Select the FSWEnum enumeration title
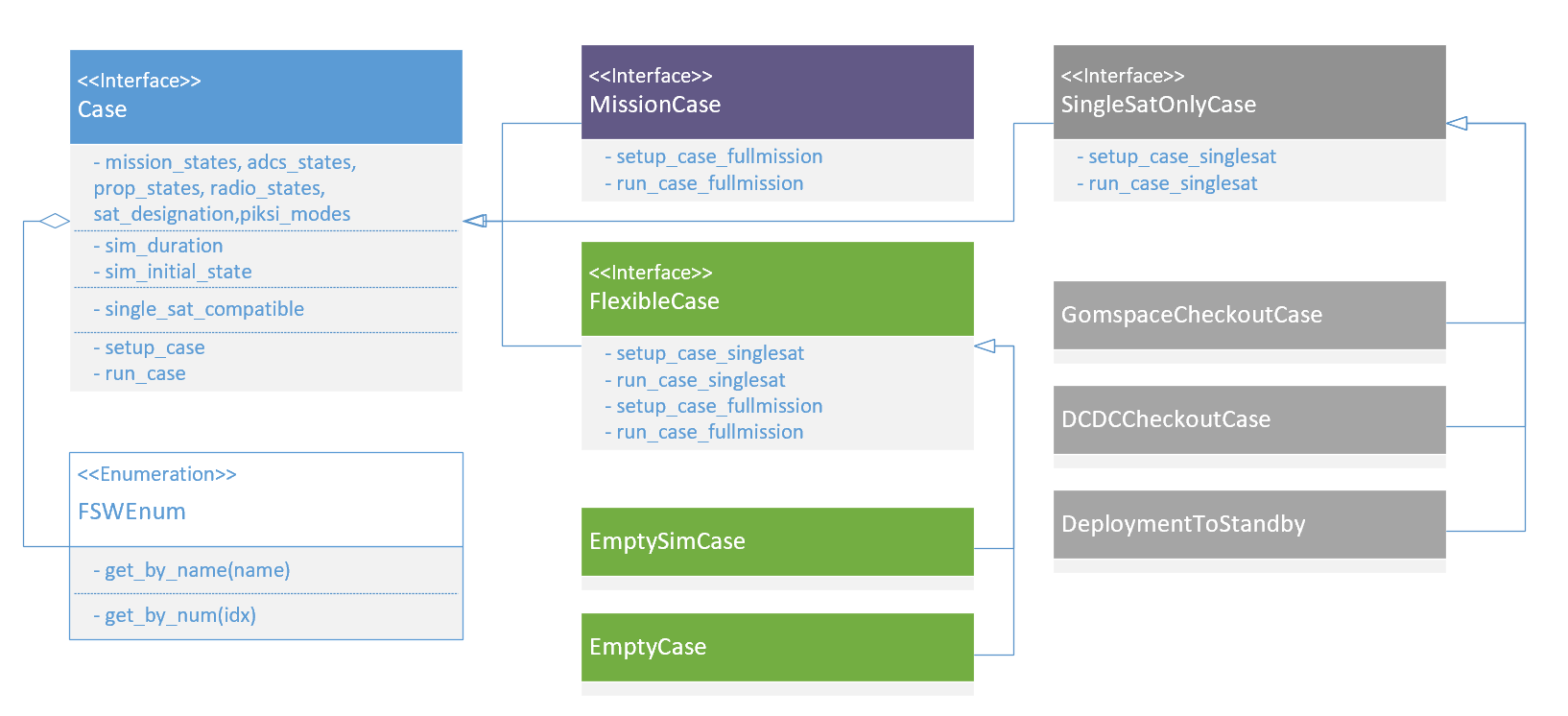 point(131,512)
